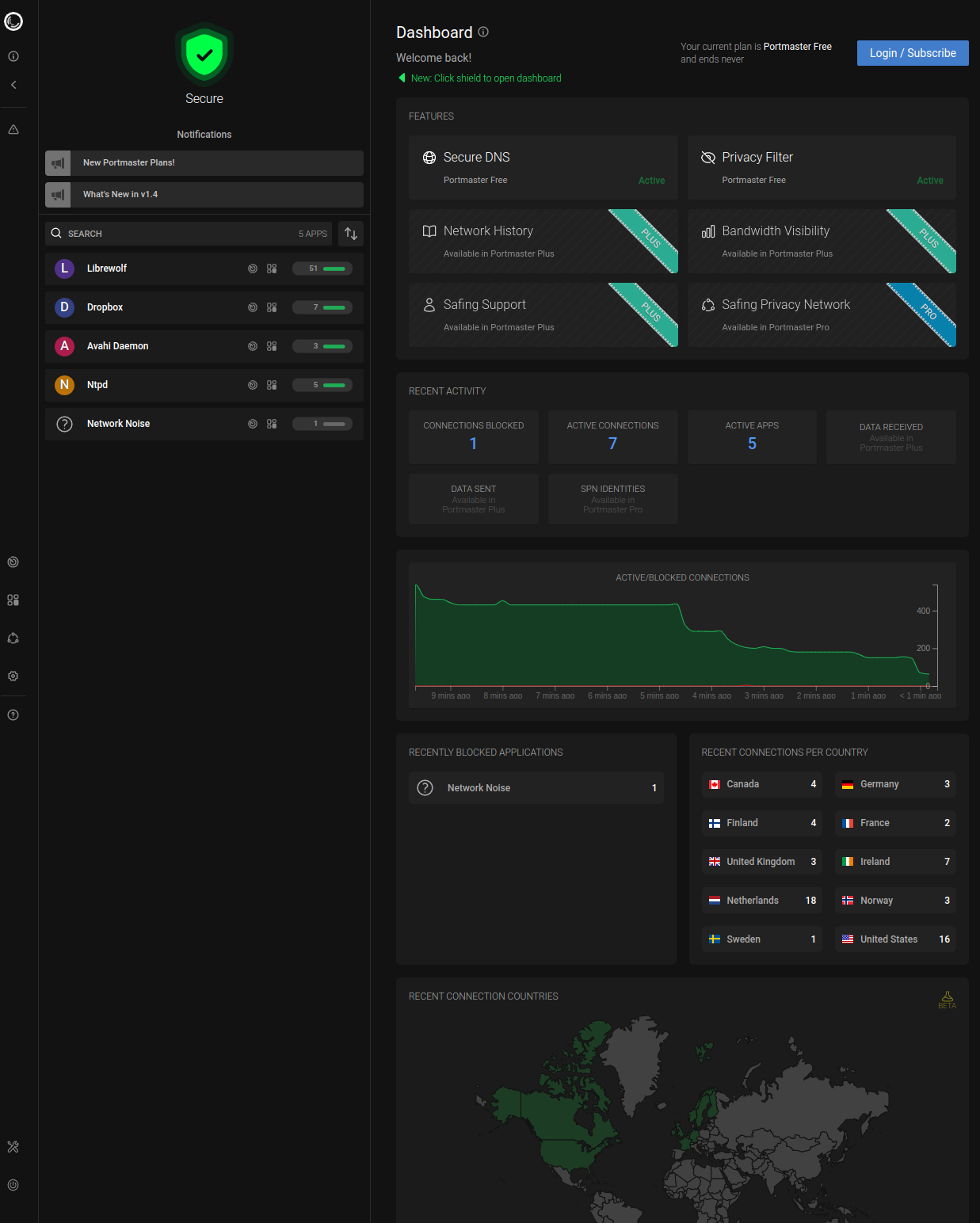Click the recent connection countries map
980x1223 pixels.
coord(682,1118)
